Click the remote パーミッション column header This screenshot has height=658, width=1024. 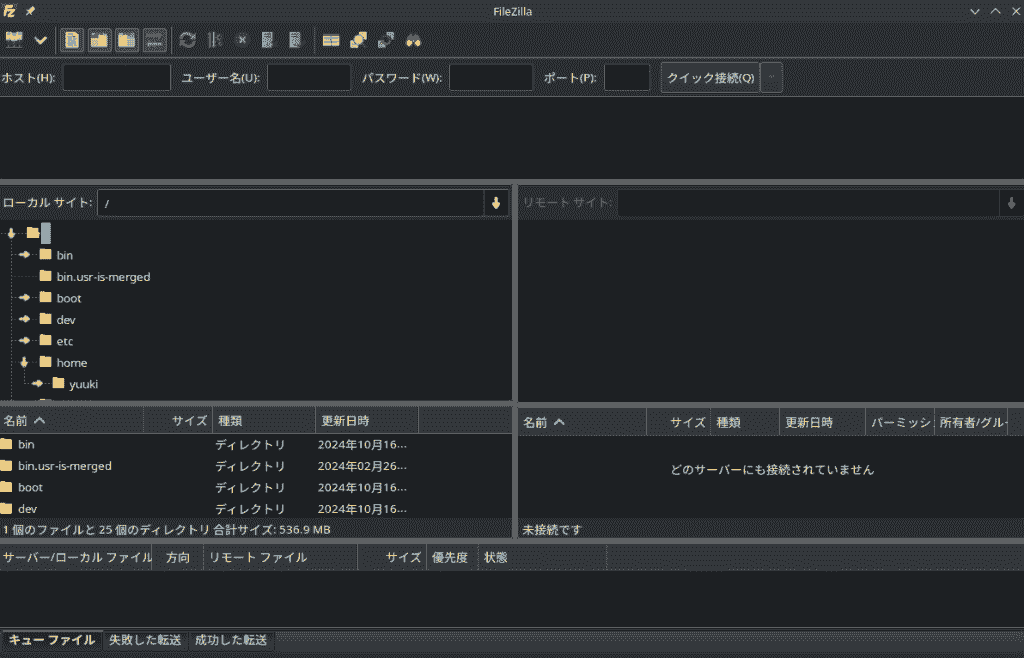tap(900, 422)
